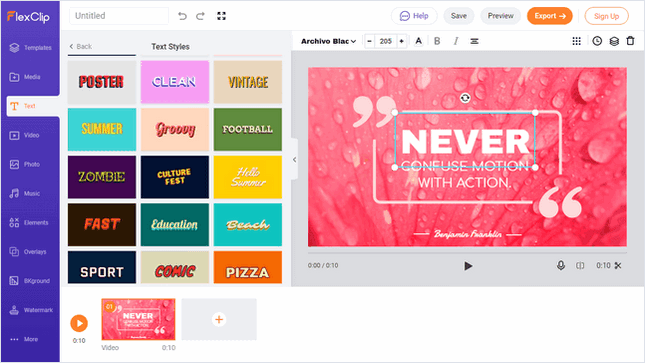
Task: Click the rotate handle above NEVER text
Action: 465,98
